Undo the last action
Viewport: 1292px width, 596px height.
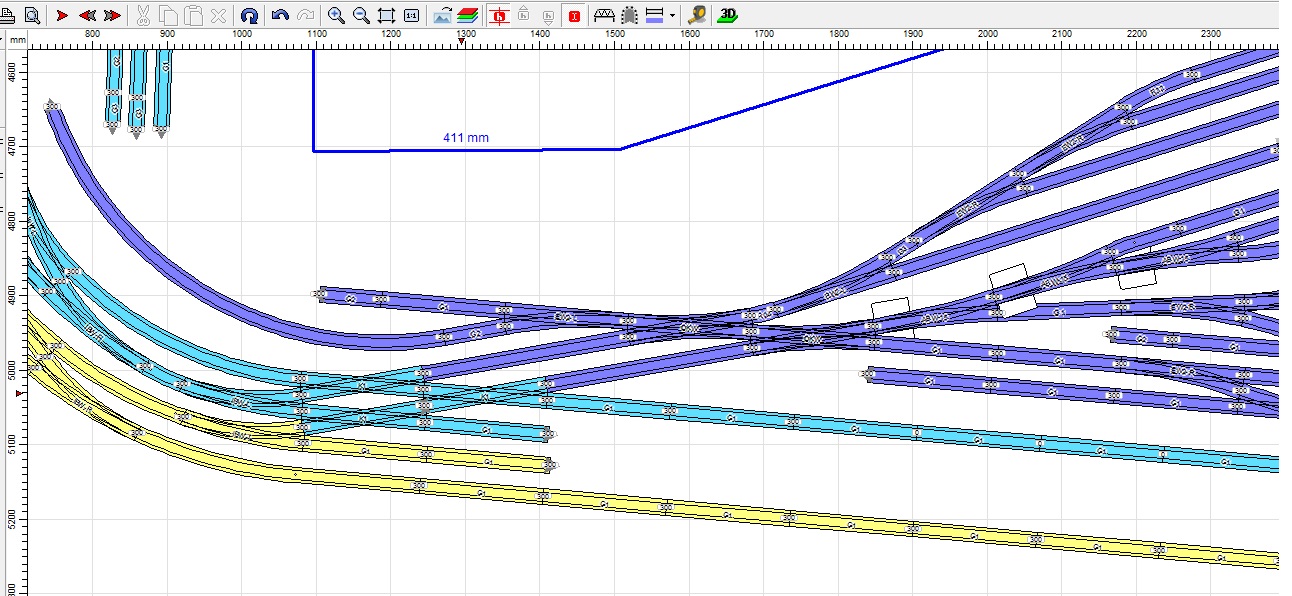pyautogui.click(x=281, y=15)
